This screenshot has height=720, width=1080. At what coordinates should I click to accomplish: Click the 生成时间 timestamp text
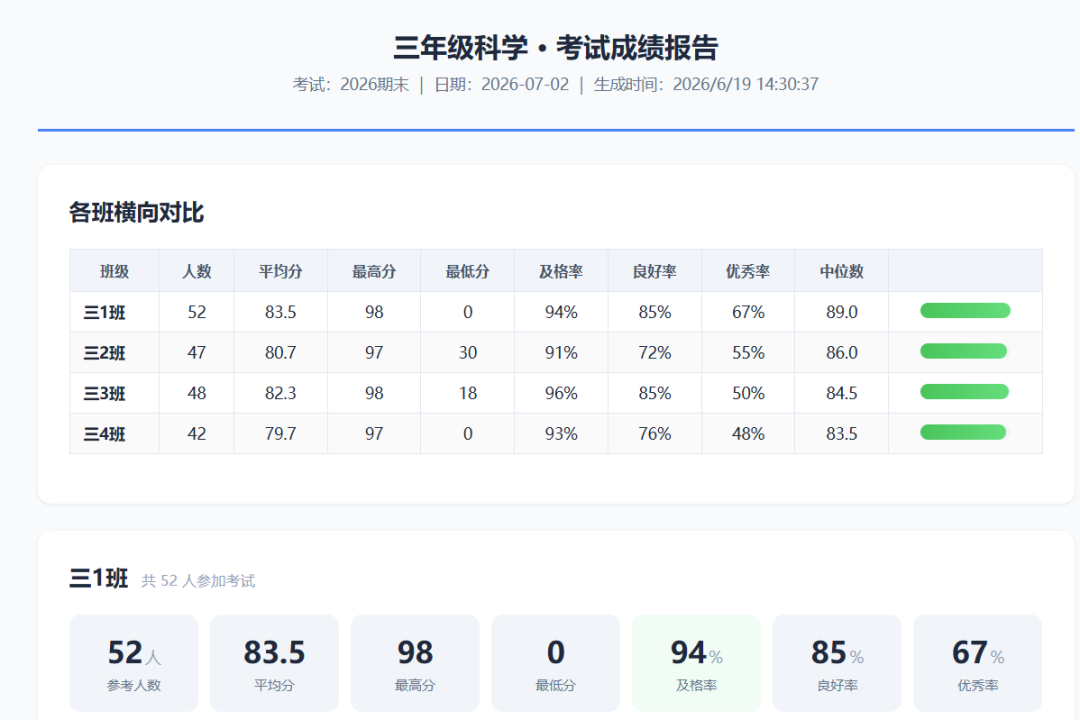pos(706,85)
